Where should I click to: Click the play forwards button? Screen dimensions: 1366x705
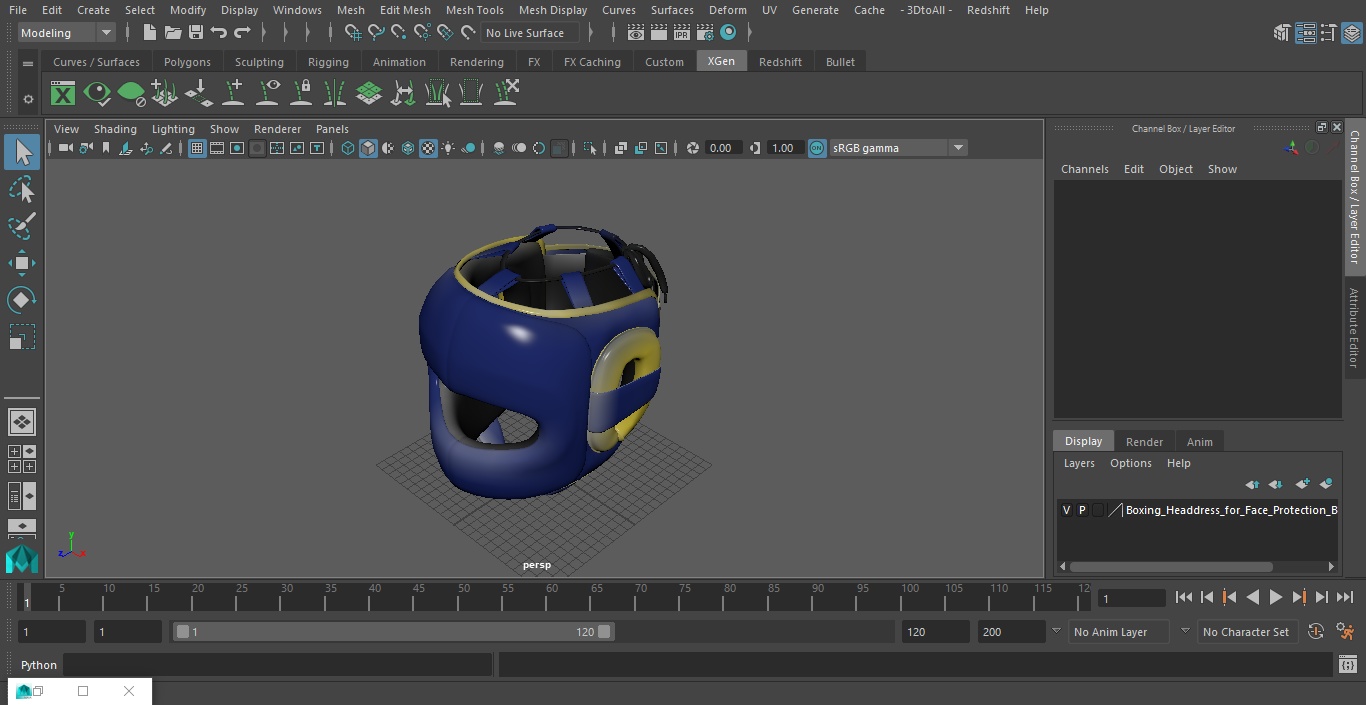point(1276,597)
